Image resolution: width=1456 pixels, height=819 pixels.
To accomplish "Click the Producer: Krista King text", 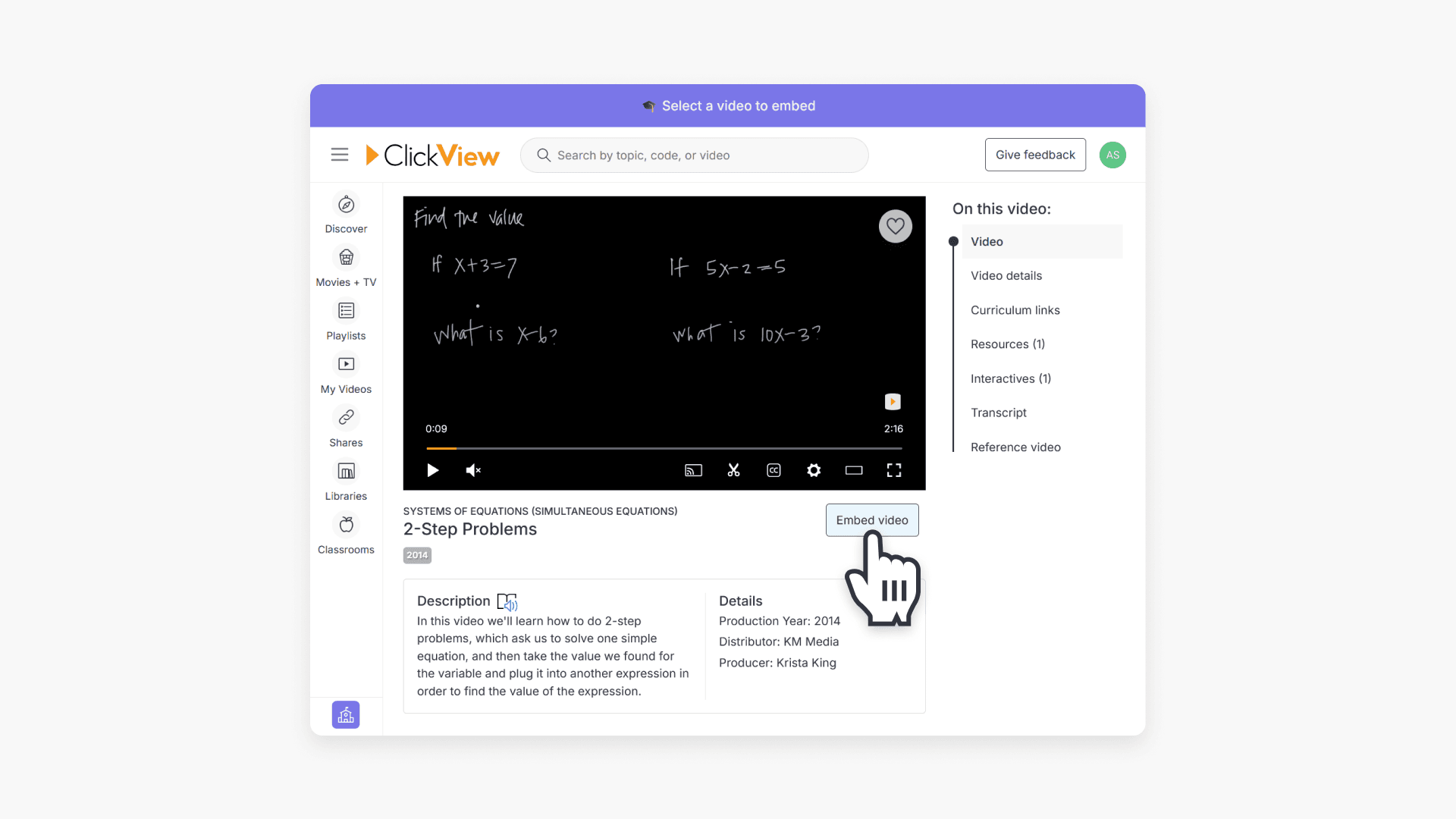I will click(x=777, y=663).
